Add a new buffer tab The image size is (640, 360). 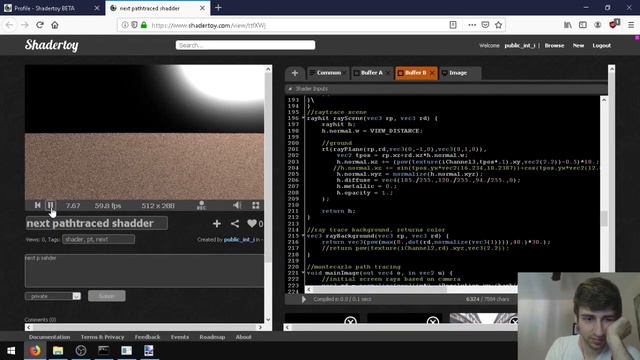pos(295,73)
